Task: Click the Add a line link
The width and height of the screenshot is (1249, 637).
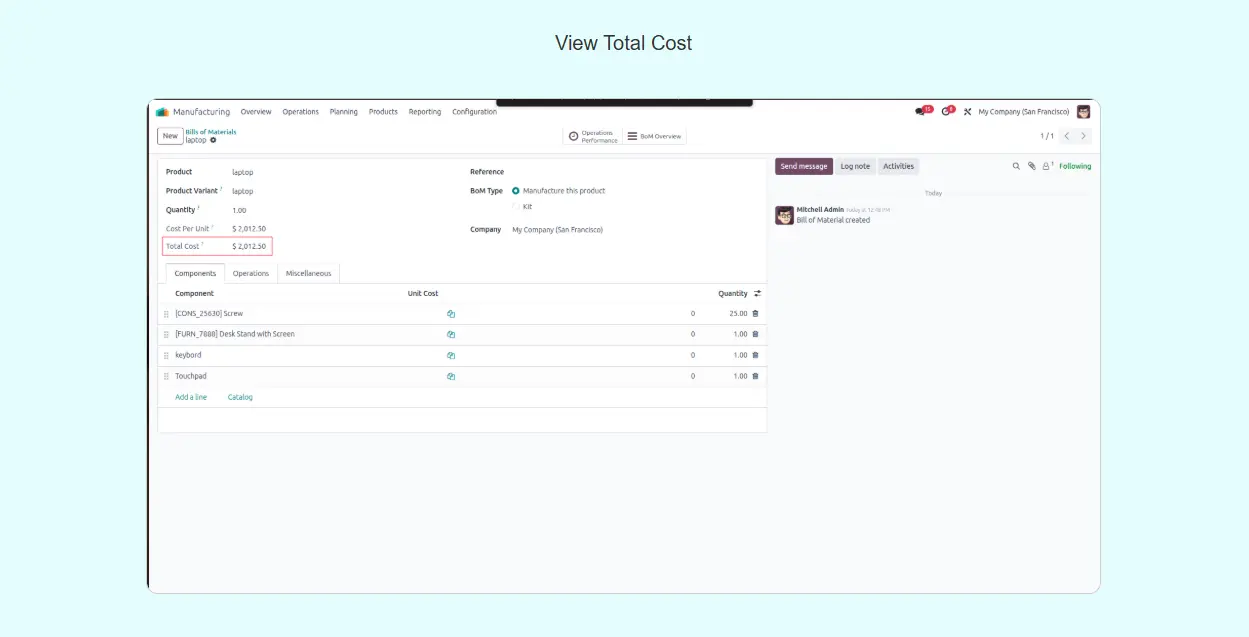Action: point(191,398)
